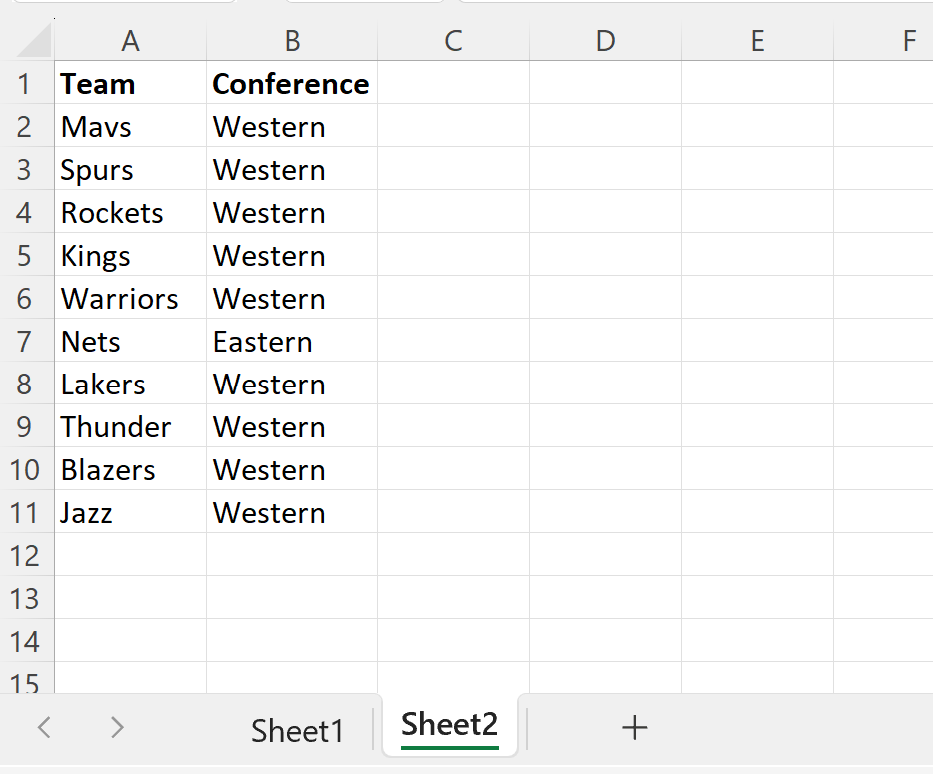Select the Western cell next to Warriors
Screen dimensions: 933x774
coord(291,298)
